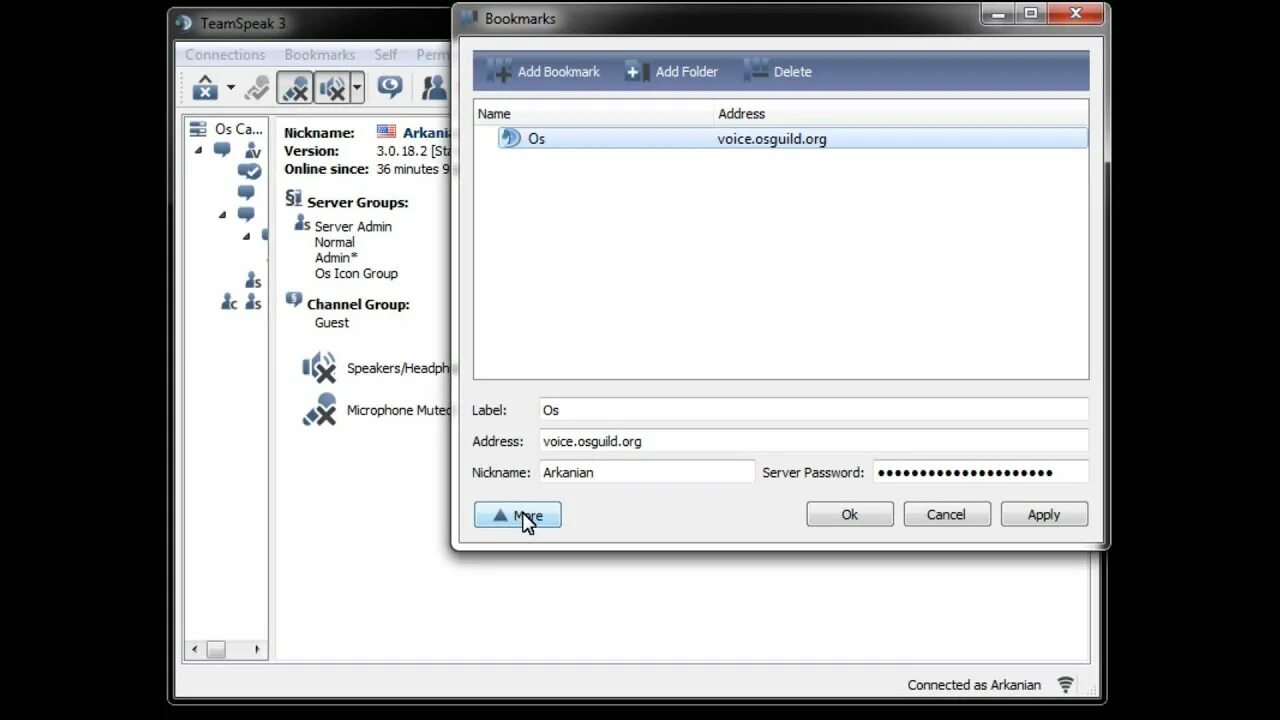Screen dimensions: 1280x720
Task: Click the speech-bubble eye toolbar icon
Action: 390,88
